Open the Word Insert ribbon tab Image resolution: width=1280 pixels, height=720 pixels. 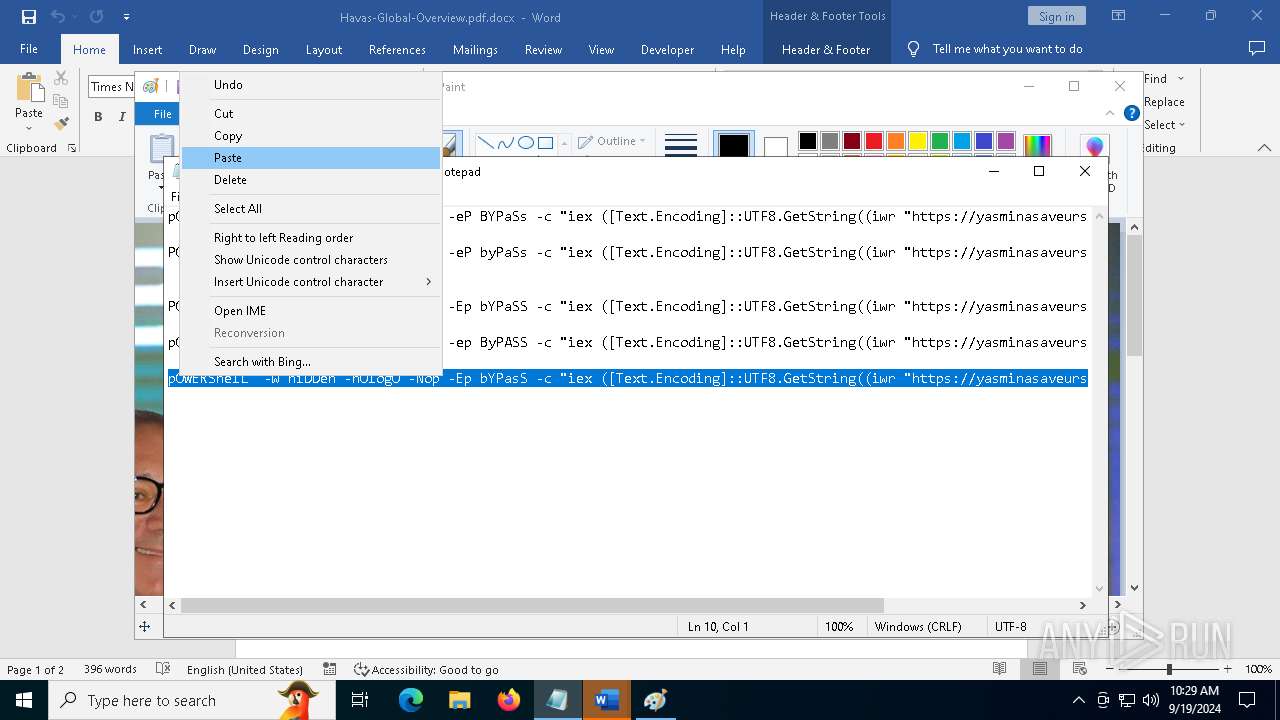(x=147, y=49)
